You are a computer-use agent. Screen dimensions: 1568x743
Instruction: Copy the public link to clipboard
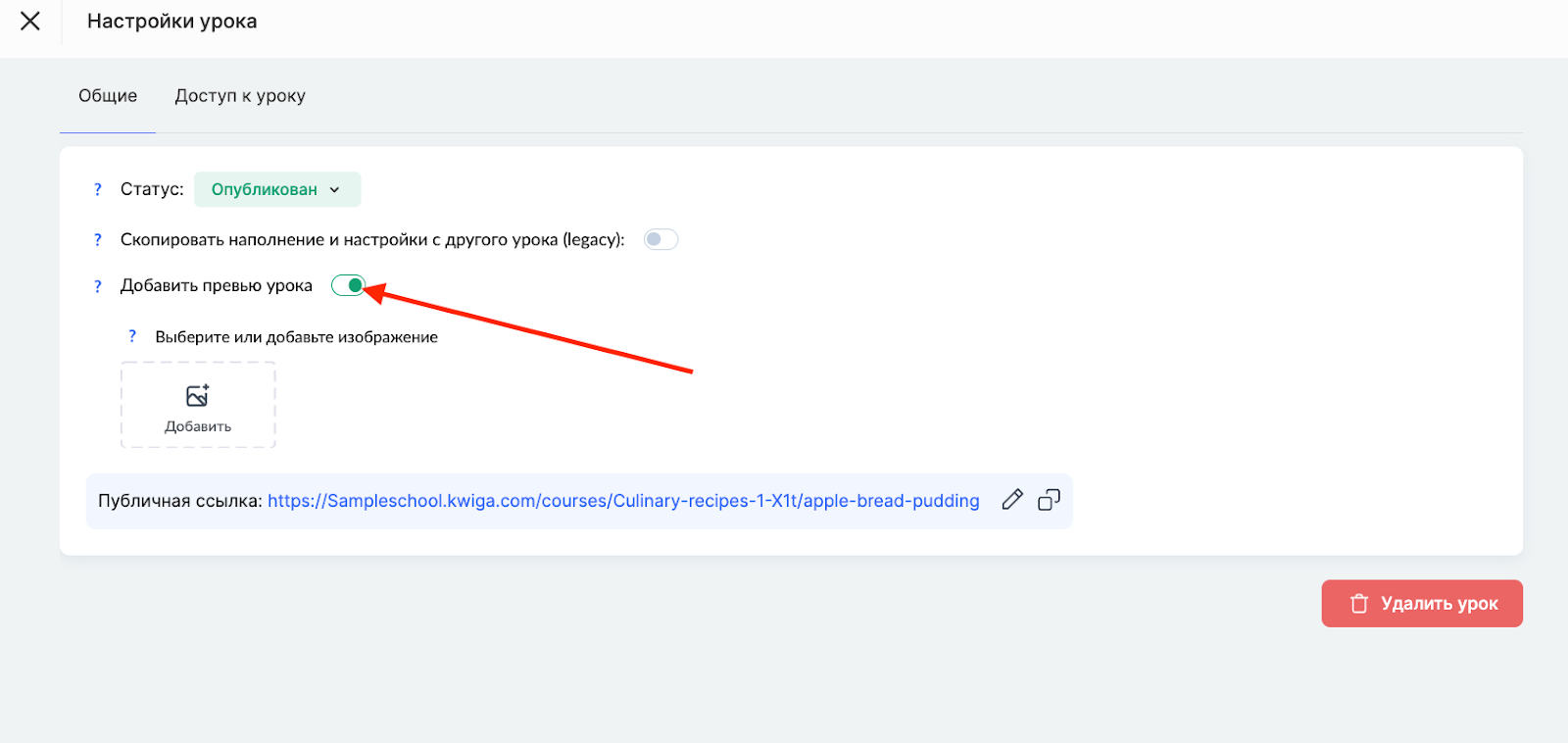point(1049,500)
